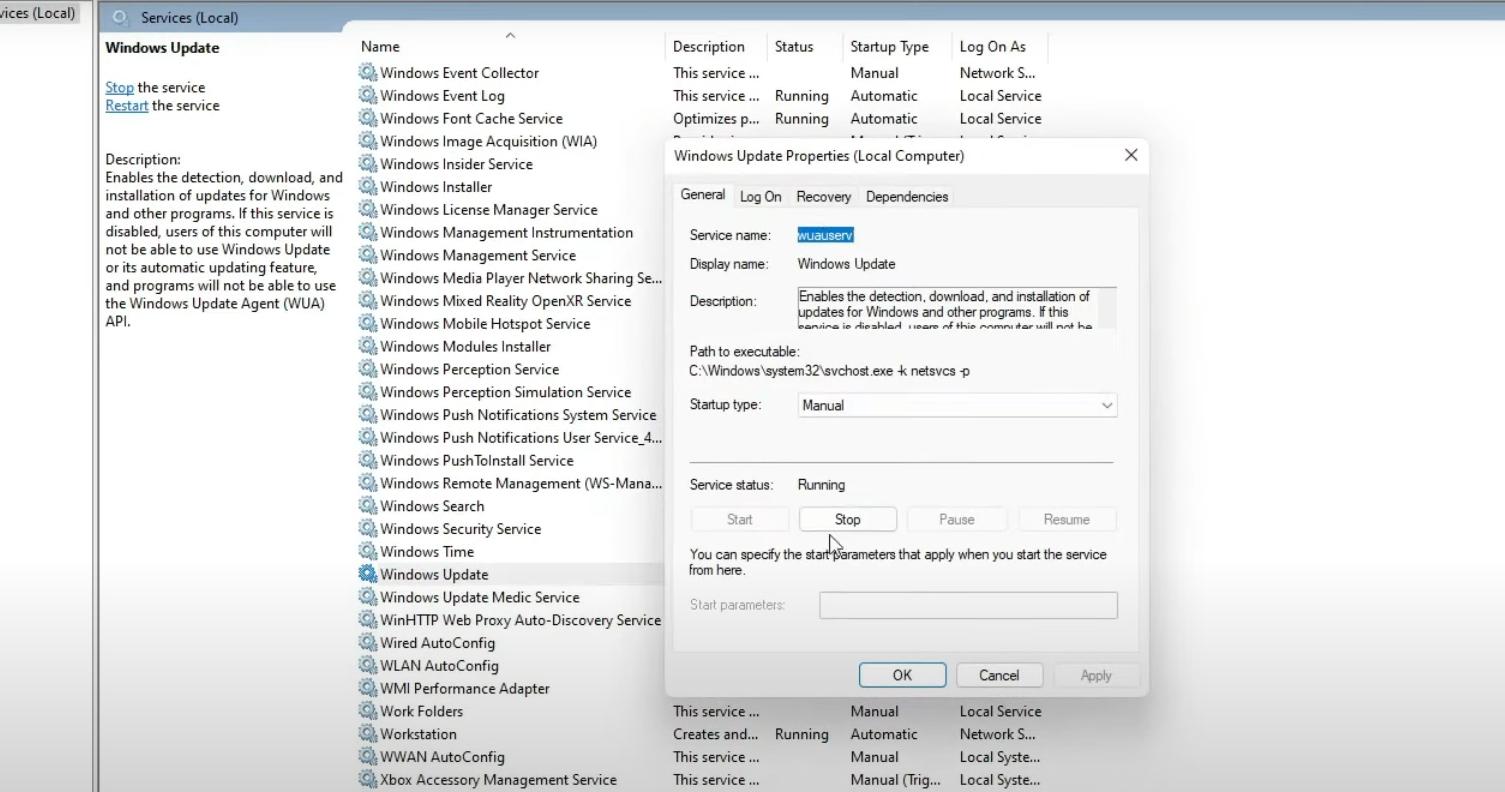Click the Description column header
The width and height of the screenshot is (1505, 792).
pos(716,46)
